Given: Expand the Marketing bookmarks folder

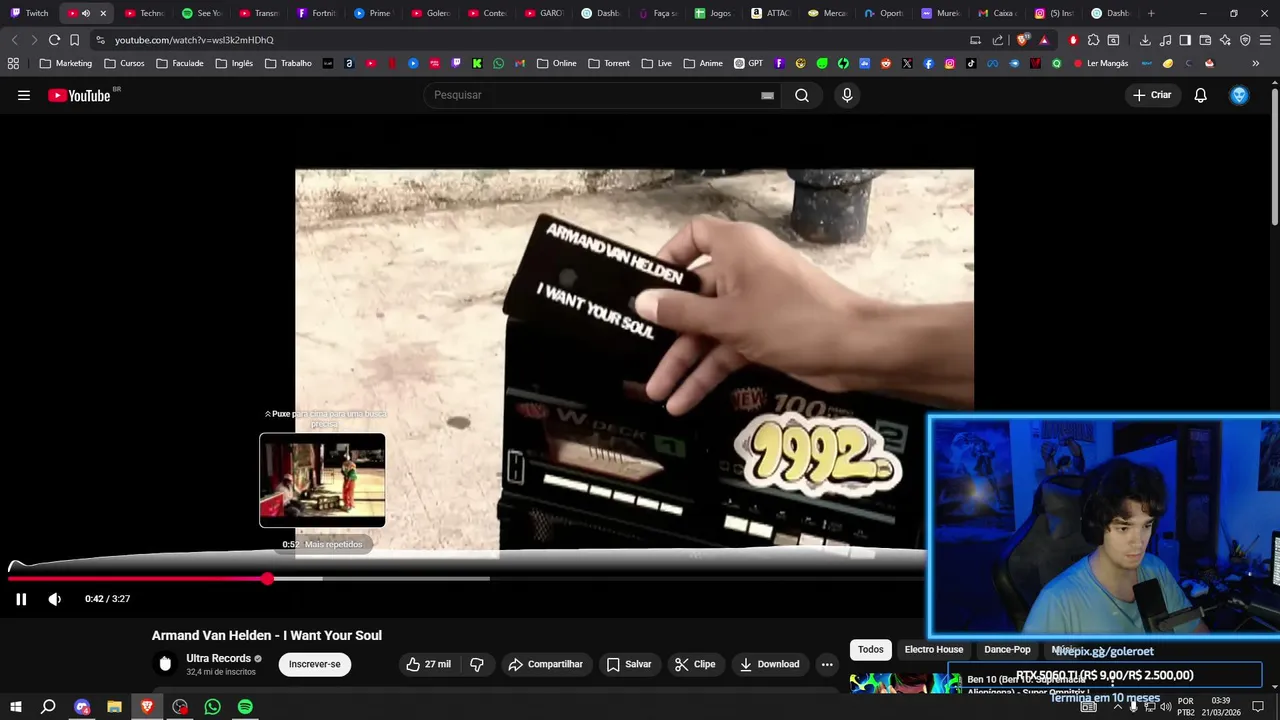Looking at the screenshot, I should pyautogui.click(x=66, y=63).
